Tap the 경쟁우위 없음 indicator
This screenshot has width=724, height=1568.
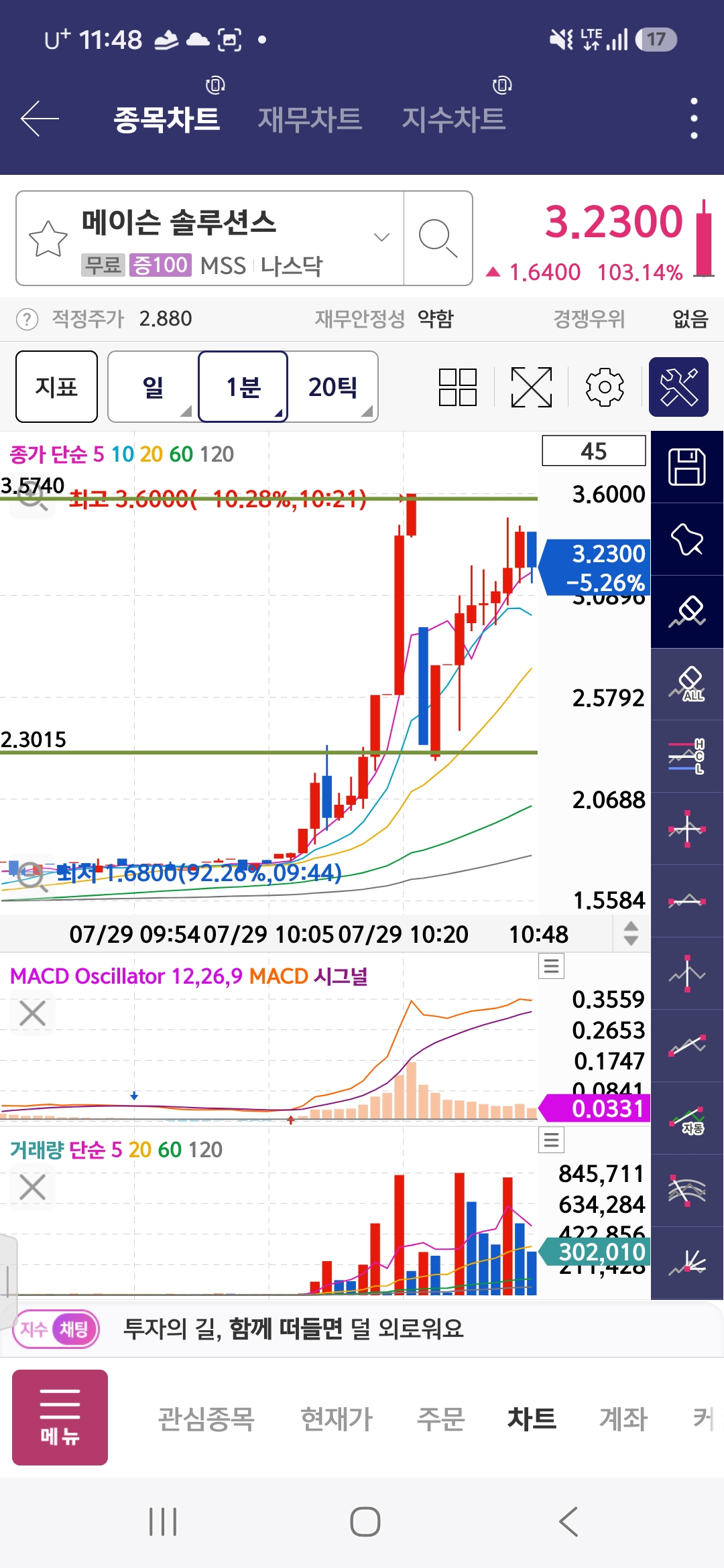coord(631,319)
